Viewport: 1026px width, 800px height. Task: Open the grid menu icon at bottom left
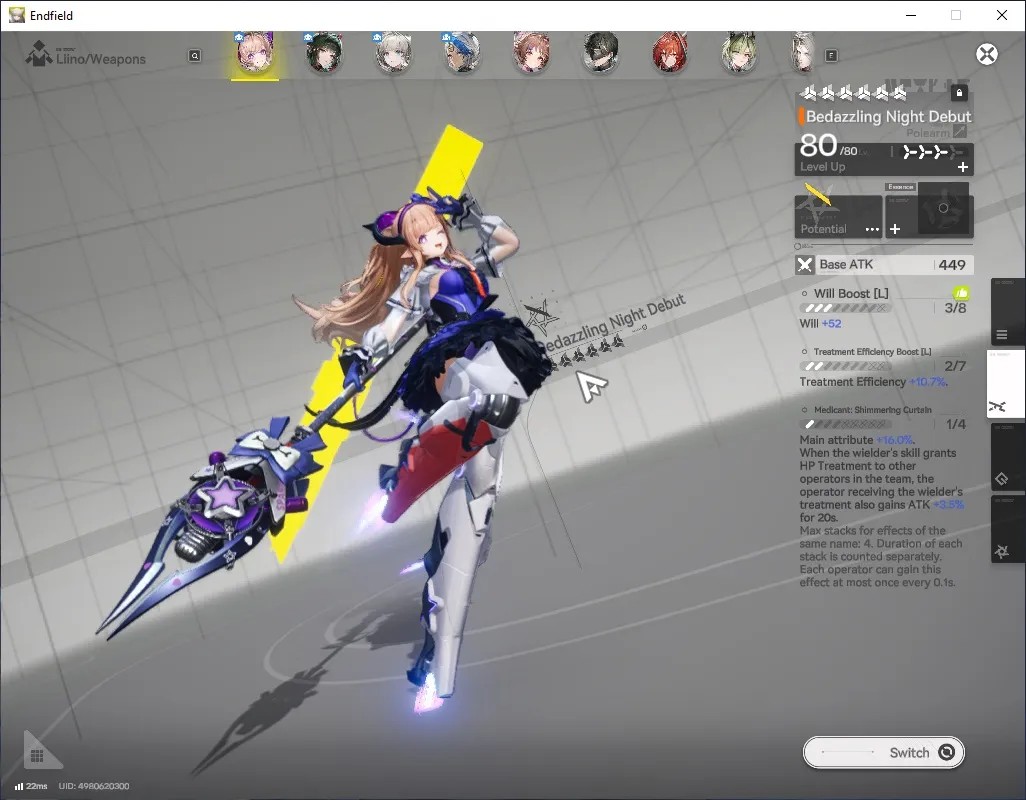click(37, 756)
